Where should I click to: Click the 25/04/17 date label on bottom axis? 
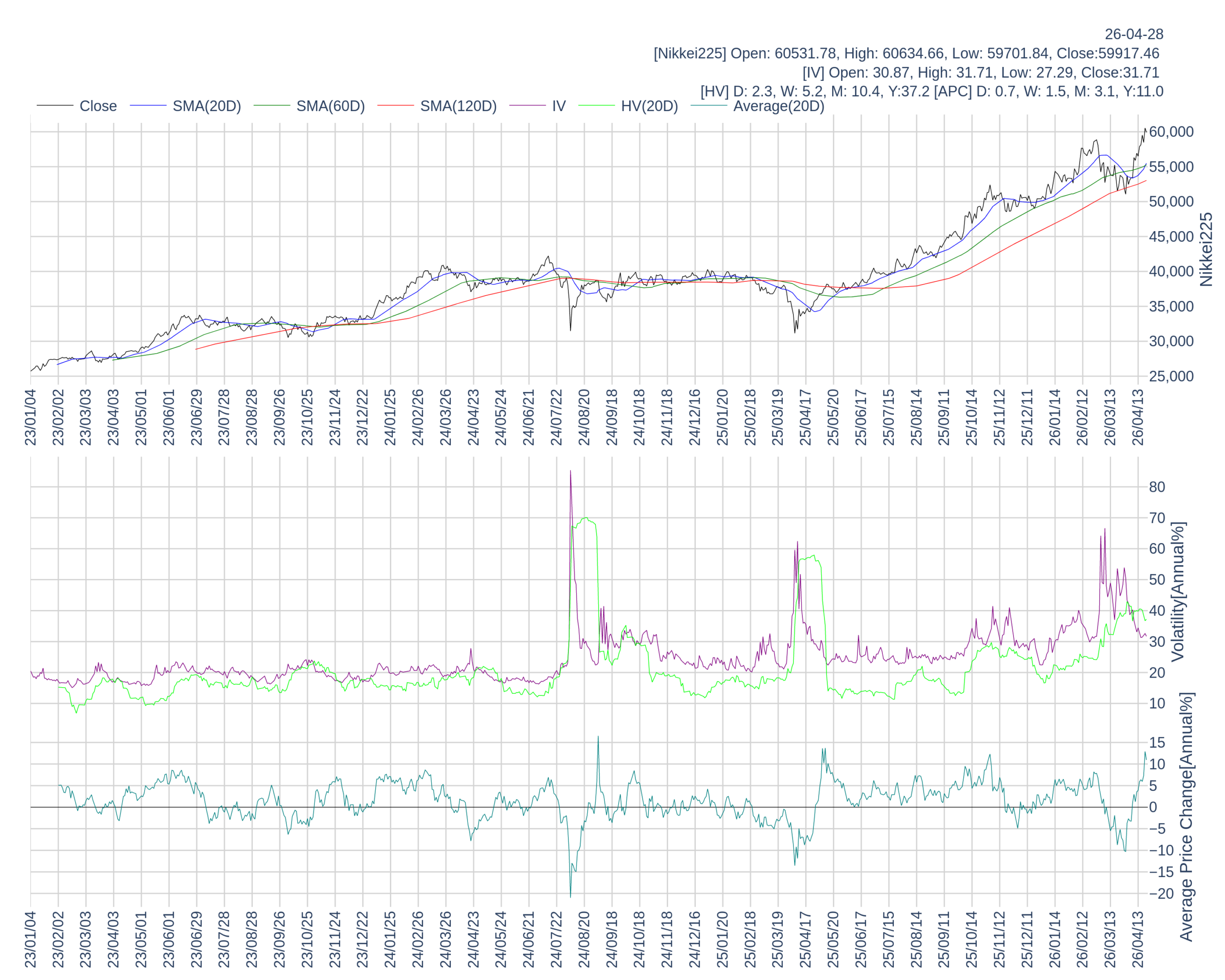coord(805,939)
